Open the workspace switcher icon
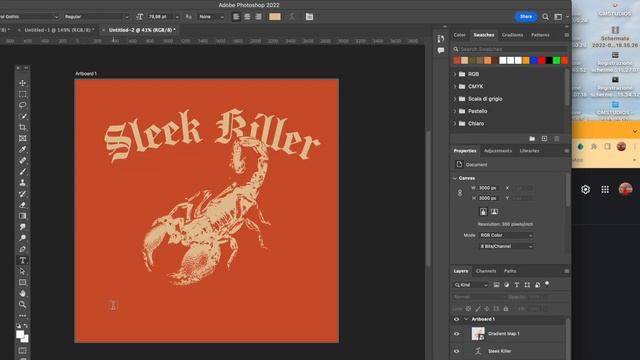640x360 pixels. click(558, 17)
